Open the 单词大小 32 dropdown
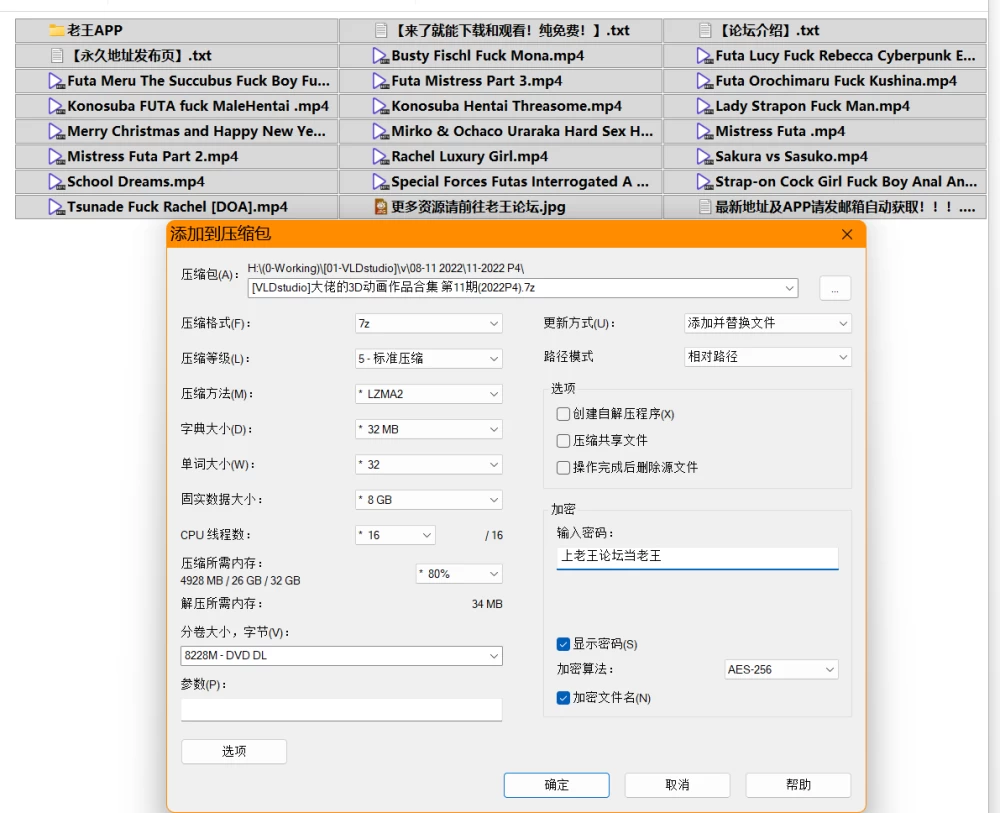The image size is (1000, 813). point(429,465)
